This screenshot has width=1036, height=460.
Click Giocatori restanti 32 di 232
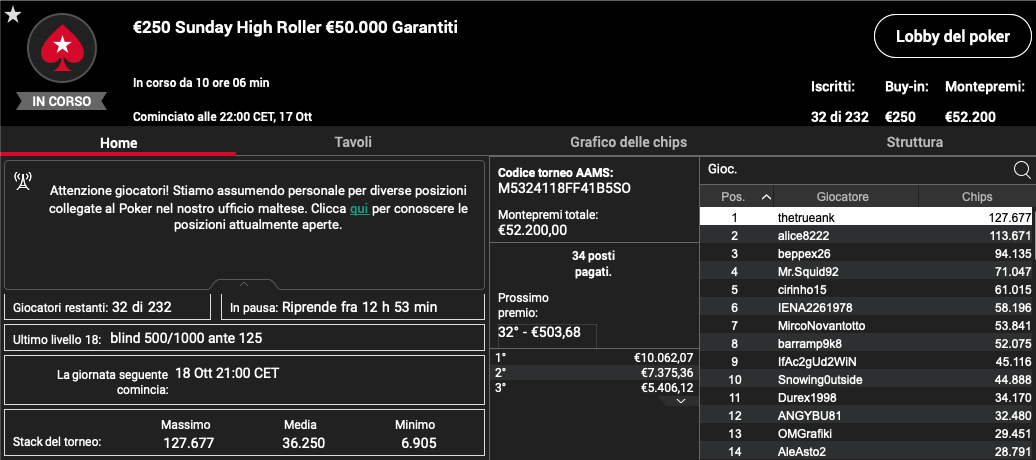[92, 307]
